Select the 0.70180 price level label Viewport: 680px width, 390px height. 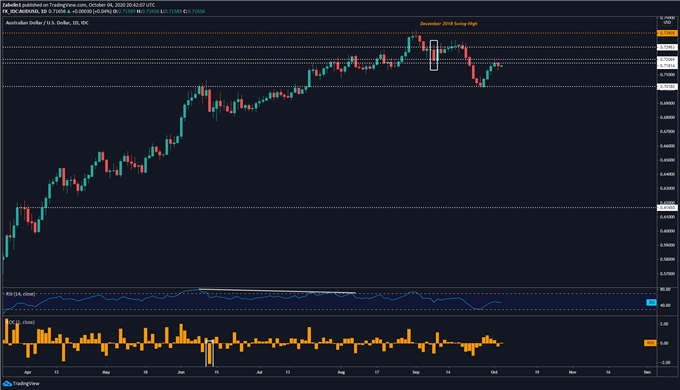(x=667, y=87)
